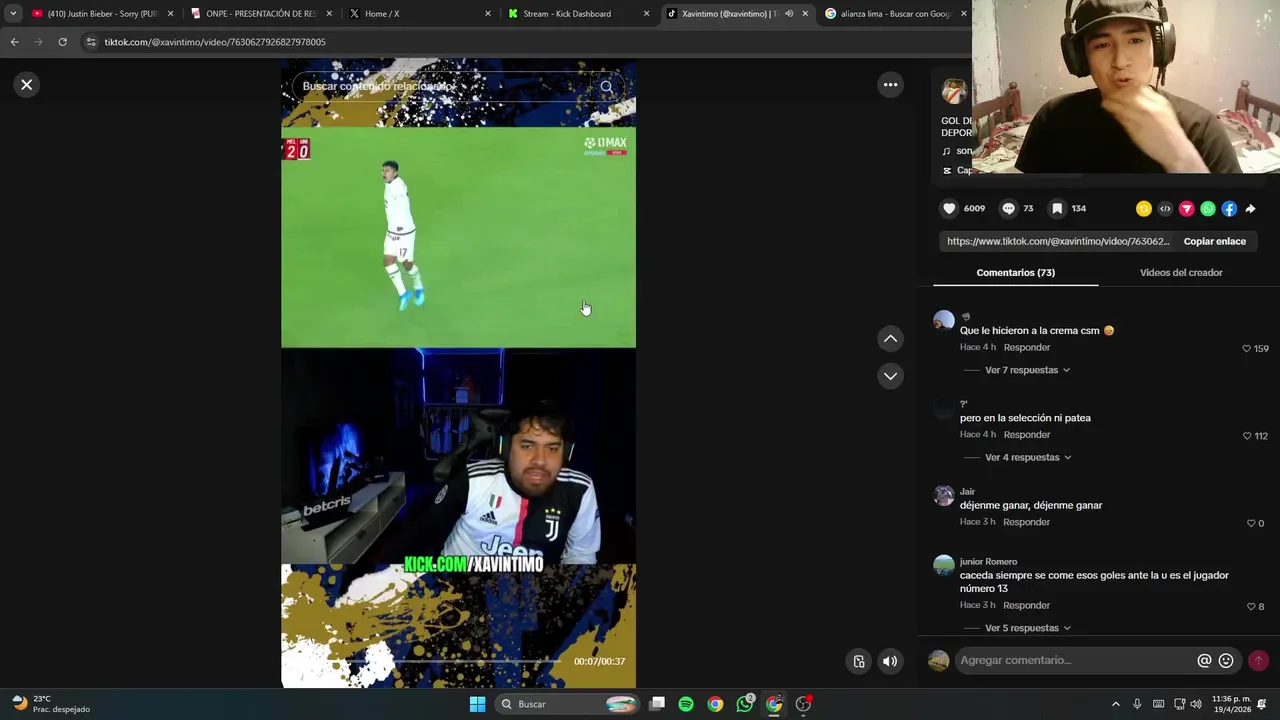
Task: Reply to junior Romero's comment
Action: tap(1027, 605)
